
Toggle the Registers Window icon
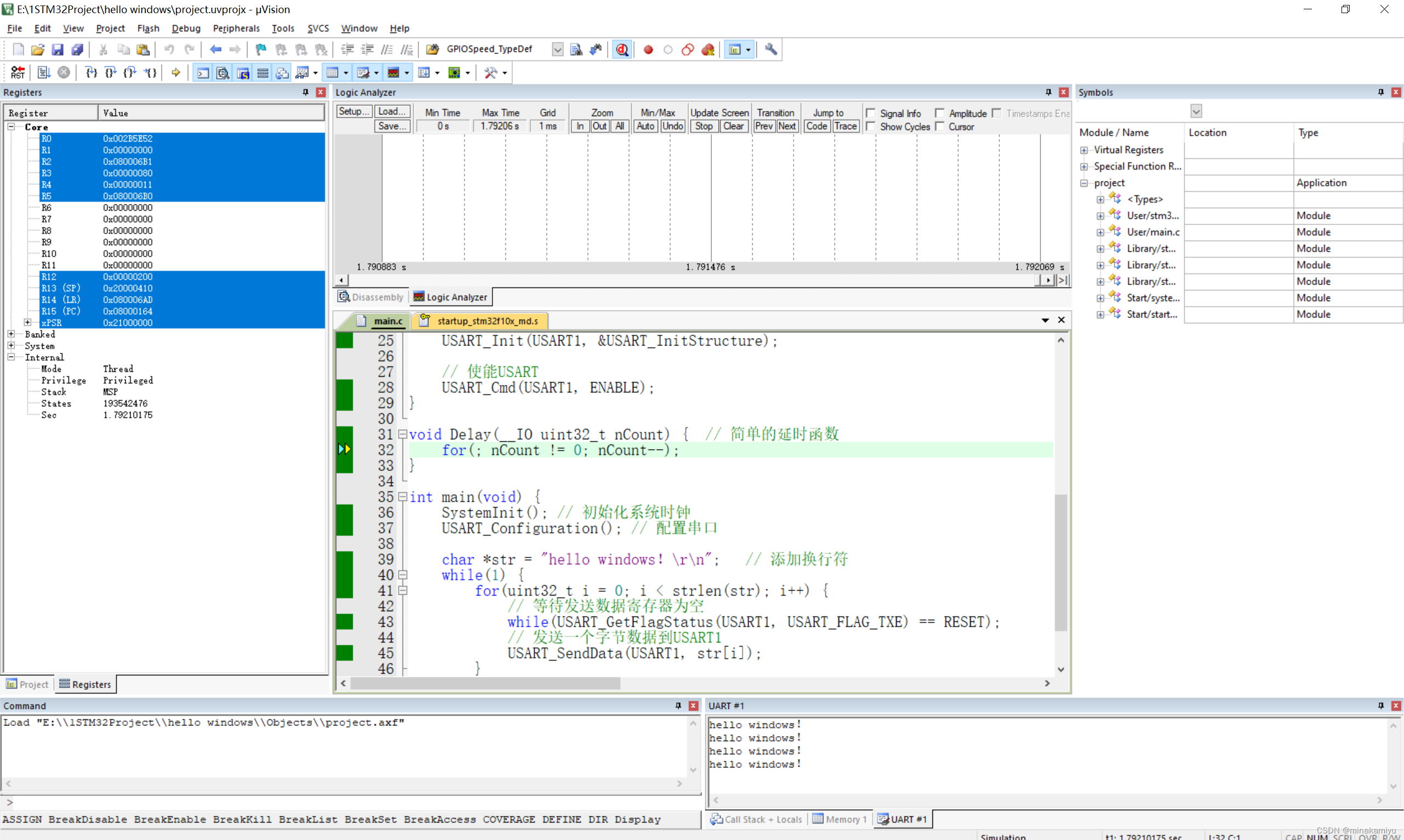pyautogui.click(x=263, y=72)
